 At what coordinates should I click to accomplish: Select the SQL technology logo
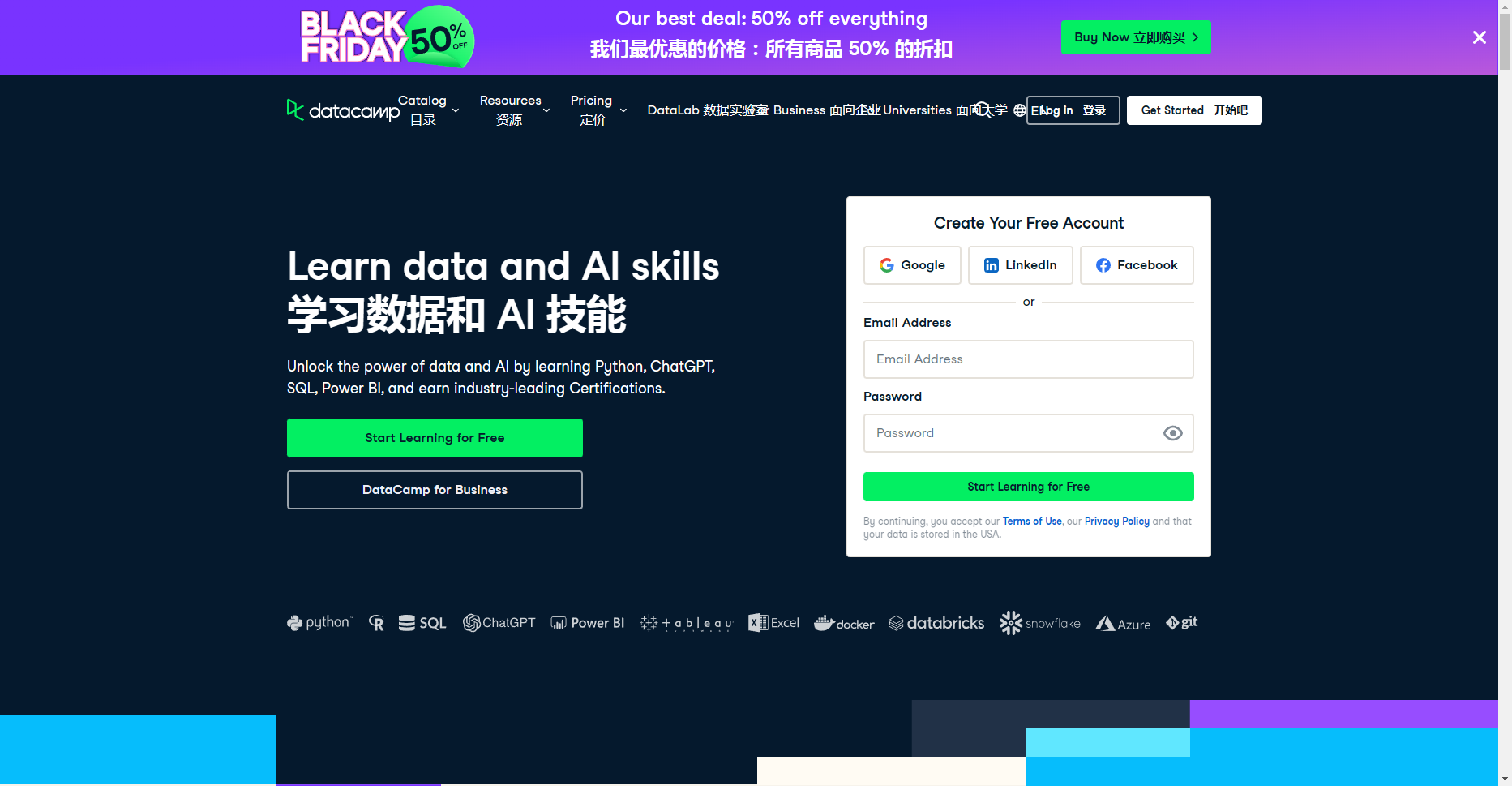(422, 623)
